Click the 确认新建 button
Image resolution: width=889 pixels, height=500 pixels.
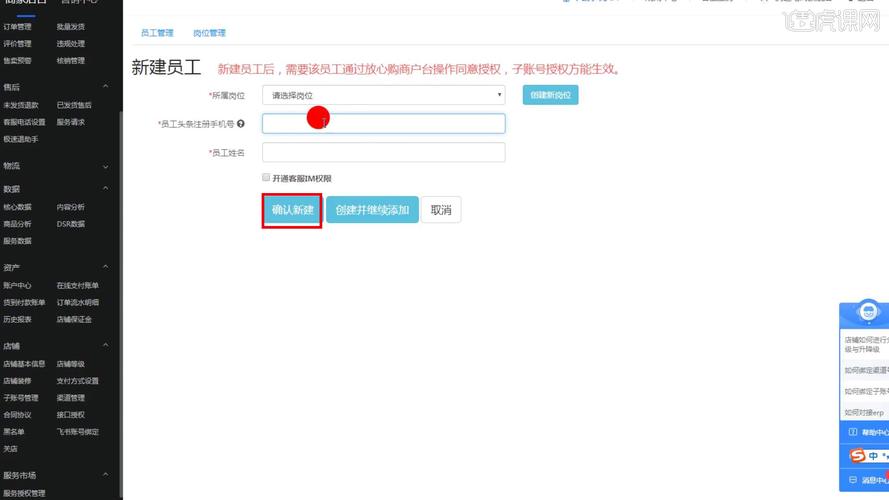[x=293, y=210]
